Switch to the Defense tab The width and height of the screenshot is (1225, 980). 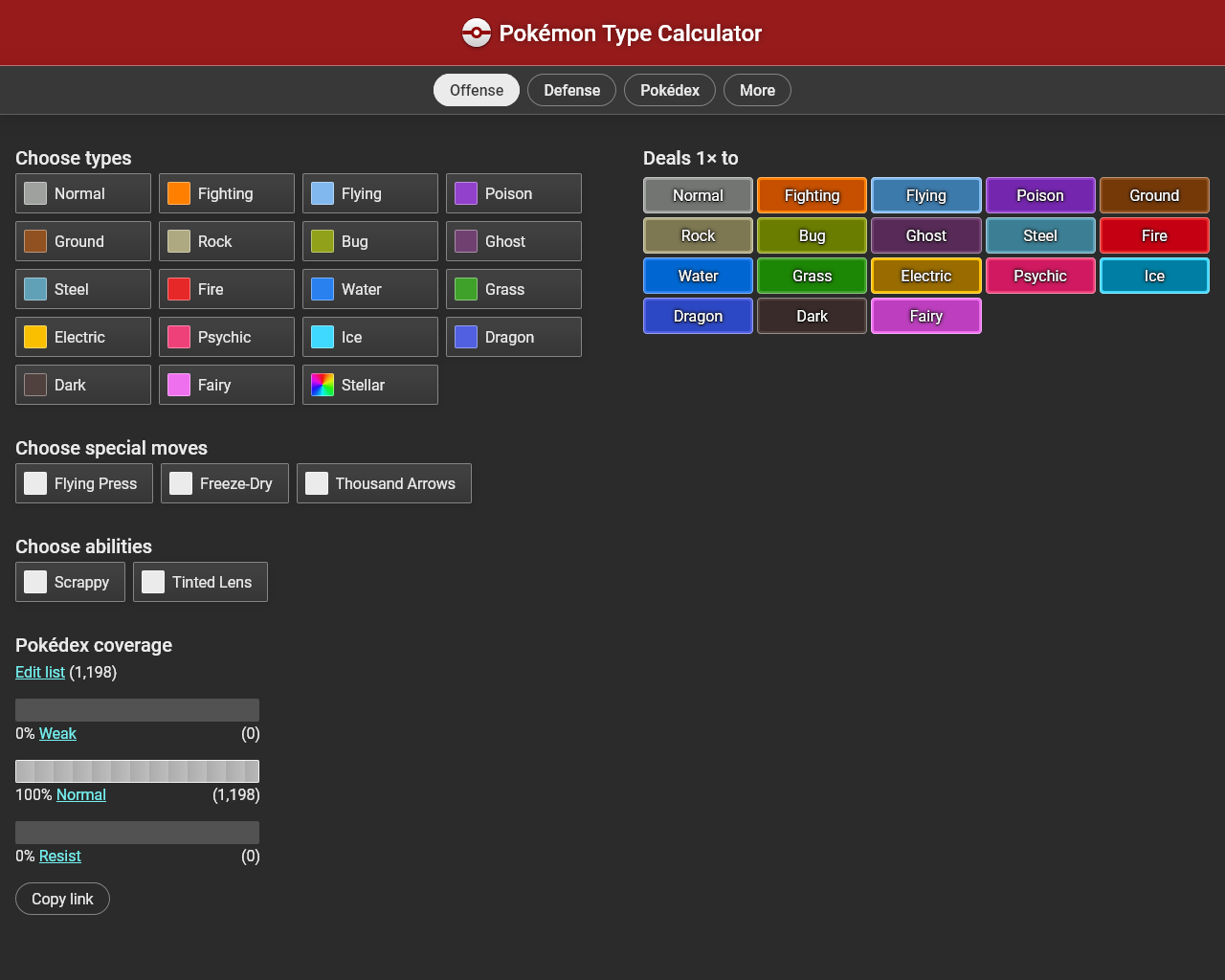[572, 90]
